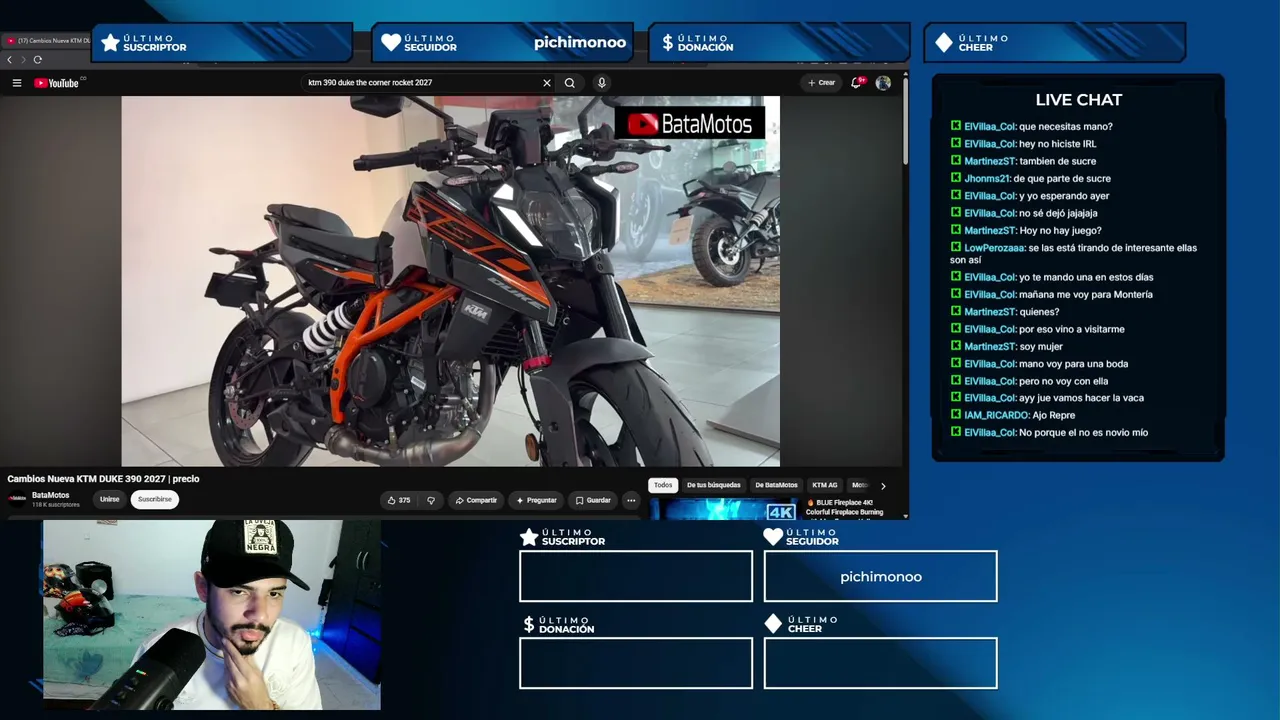Click the Suscribirse button
Viewport: 1280px width, 720px height.
pyautogui.click(x=155, y=499)
